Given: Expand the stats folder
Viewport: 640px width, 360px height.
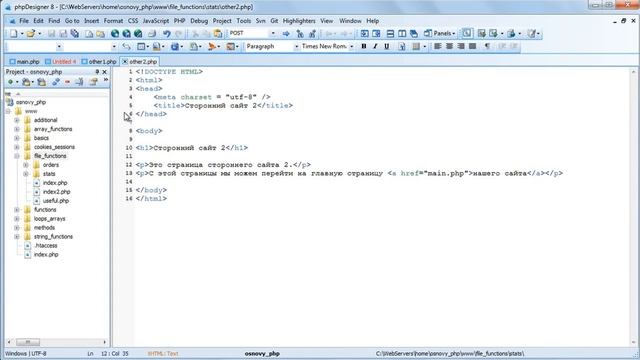Looking at the screenshot, I should (26, 174).
